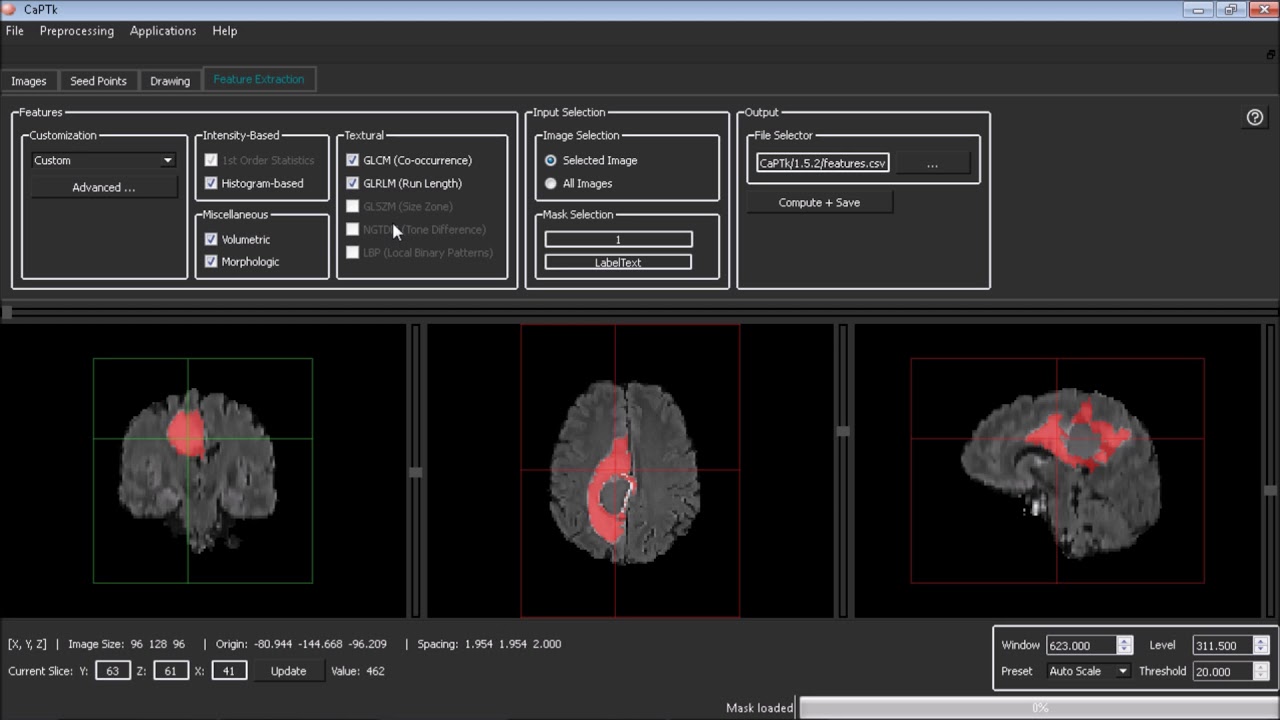Uncheck GLCM (Co-occurrence) feature
Viewport: 1280px width, 720px height.
point(352,160)
